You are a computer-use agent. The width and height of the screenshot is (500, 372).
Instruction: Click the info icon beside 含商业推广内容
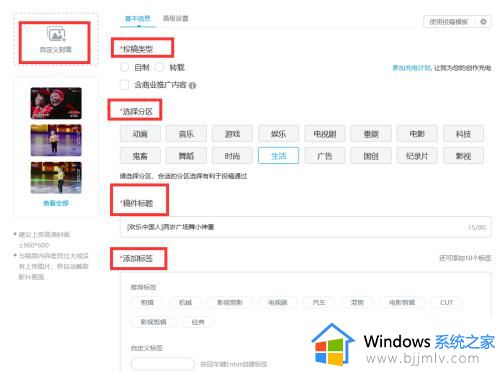192,86
